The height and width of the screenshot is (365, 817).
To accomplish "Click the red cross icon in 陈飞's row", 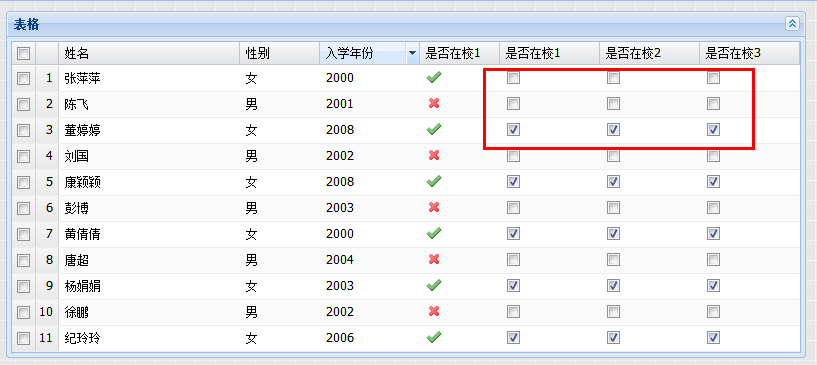I will 434,104.
